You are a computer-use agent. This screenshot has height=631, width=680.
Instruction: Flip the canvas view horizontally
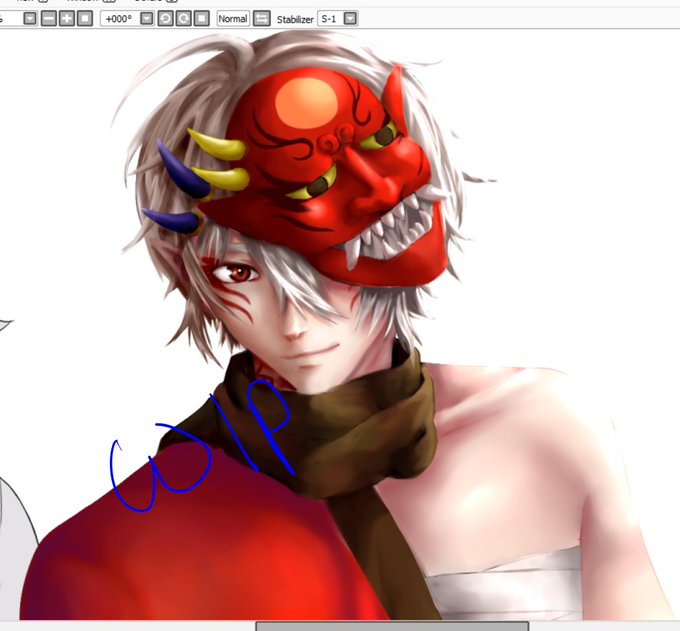262,19
